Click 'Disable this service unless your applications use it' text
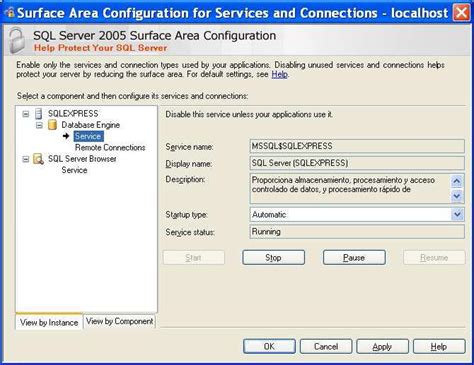The image size is (474, 365). click(x=249, y=114)
